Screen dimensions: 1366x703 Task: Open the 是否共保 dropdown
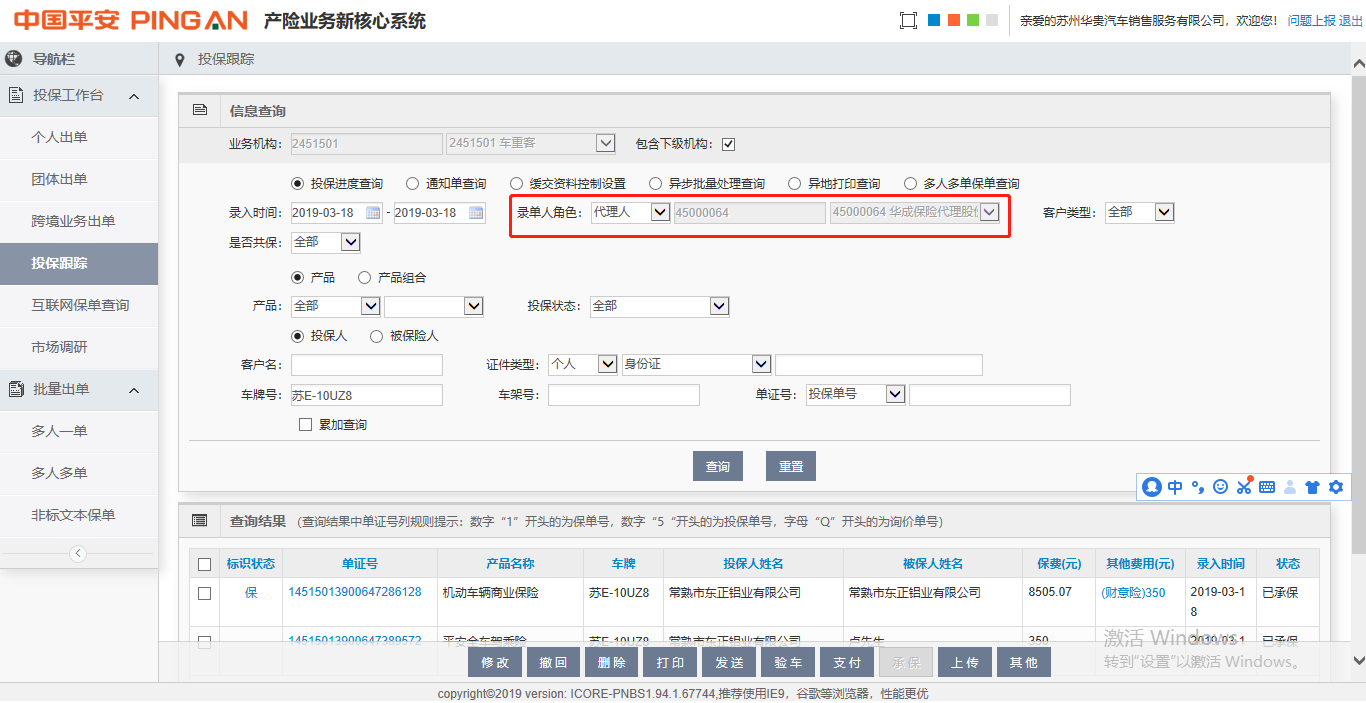[x=325, y=242]
